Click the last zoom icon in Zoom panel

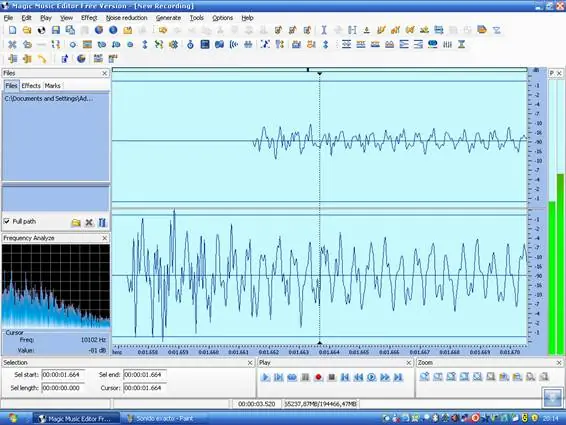[x=544, y=377]
